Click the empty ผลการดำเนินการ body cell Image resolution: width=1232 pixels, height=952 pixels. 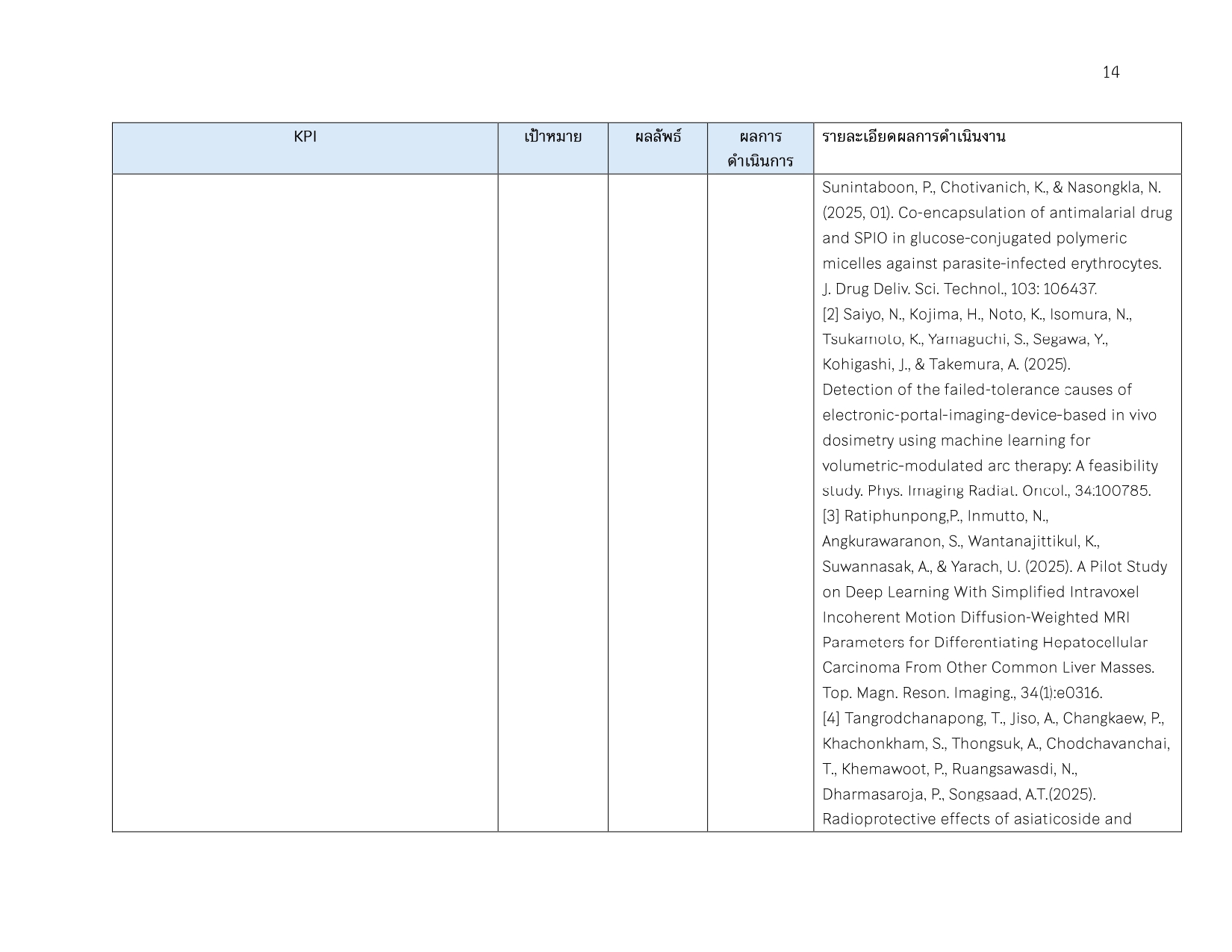(760, 502)
